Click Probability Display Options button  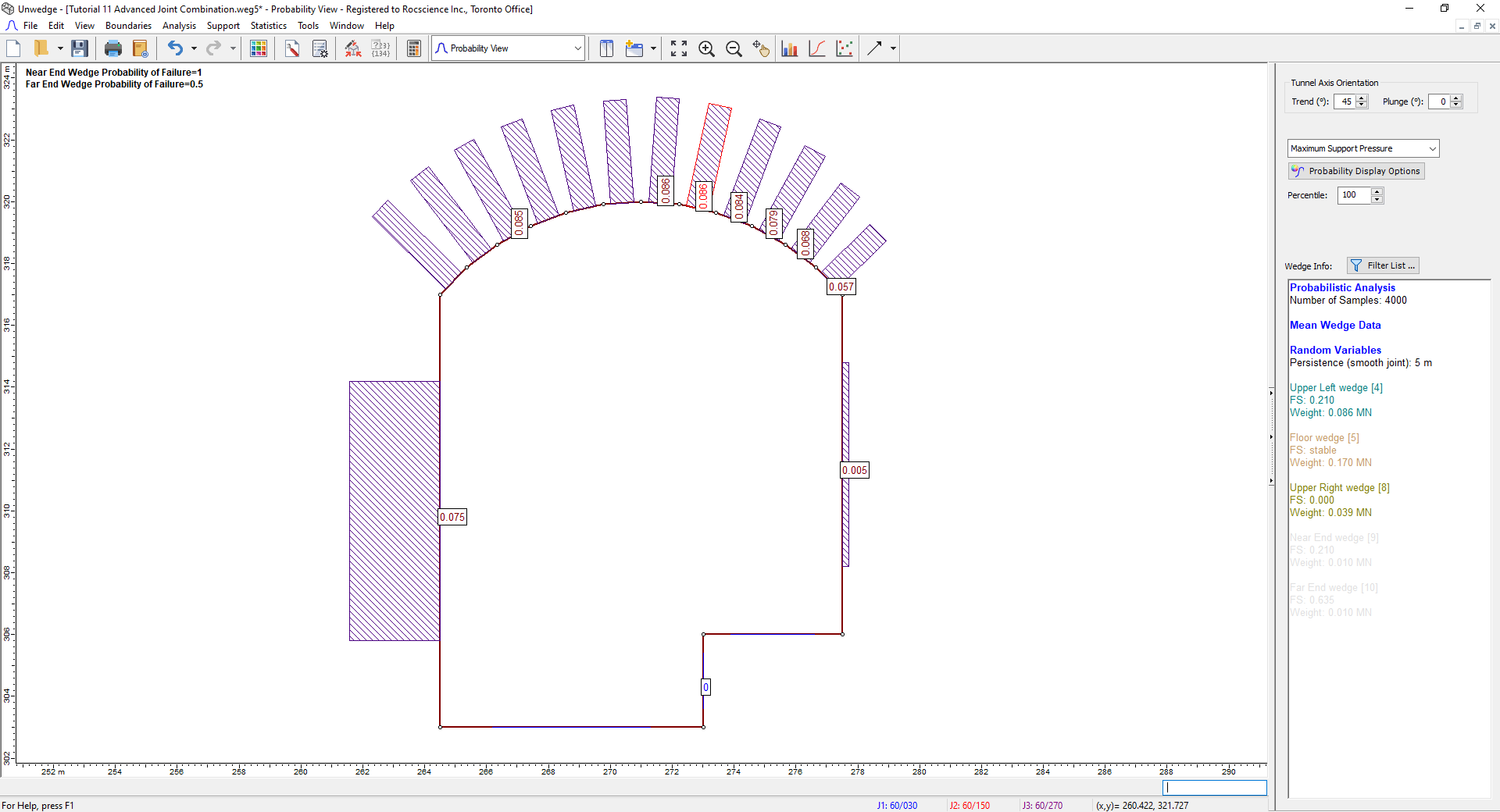[1356, 171]
